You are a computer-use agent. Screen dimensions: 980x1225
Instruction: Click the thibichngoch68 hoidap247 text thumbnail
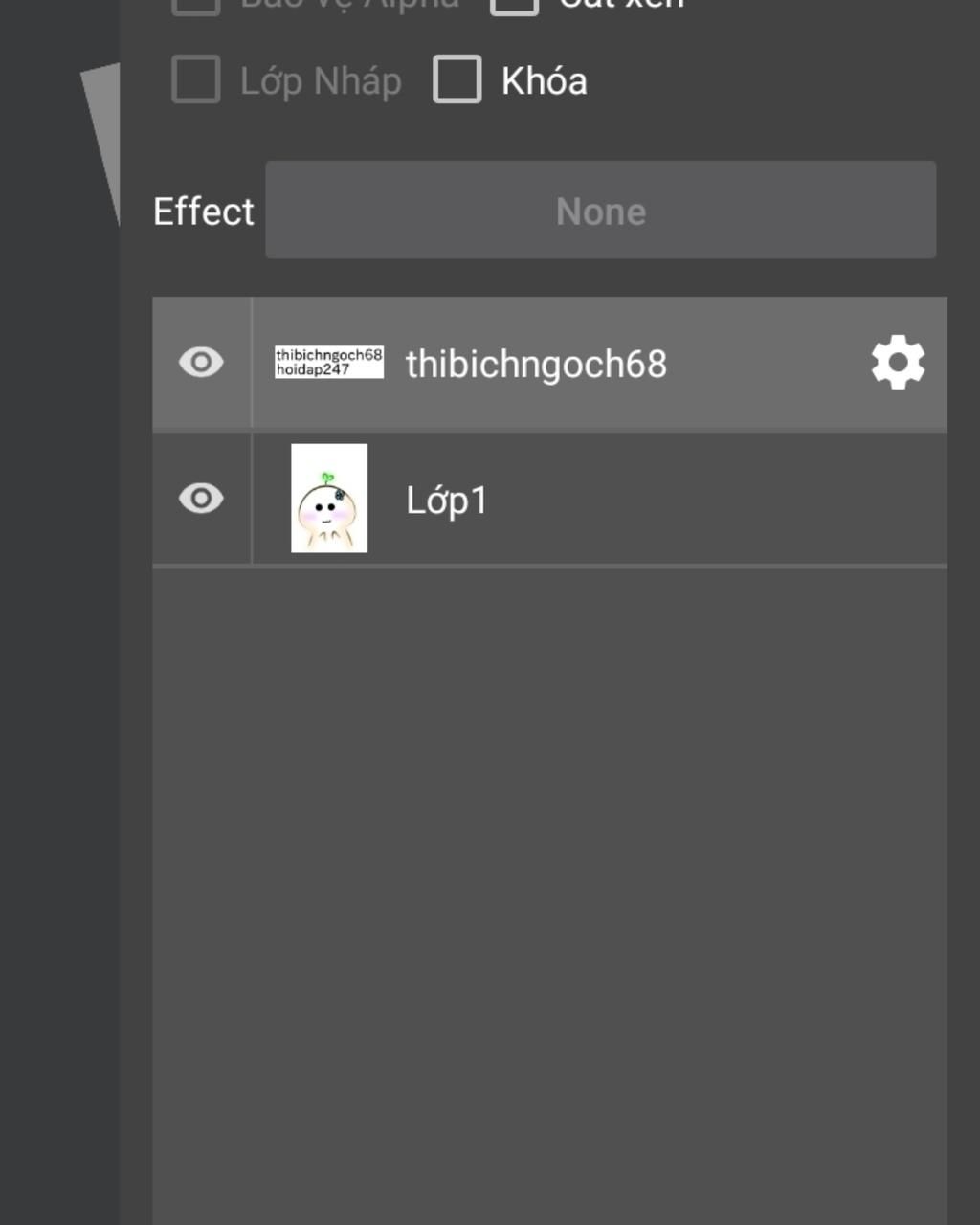(329, 362)
